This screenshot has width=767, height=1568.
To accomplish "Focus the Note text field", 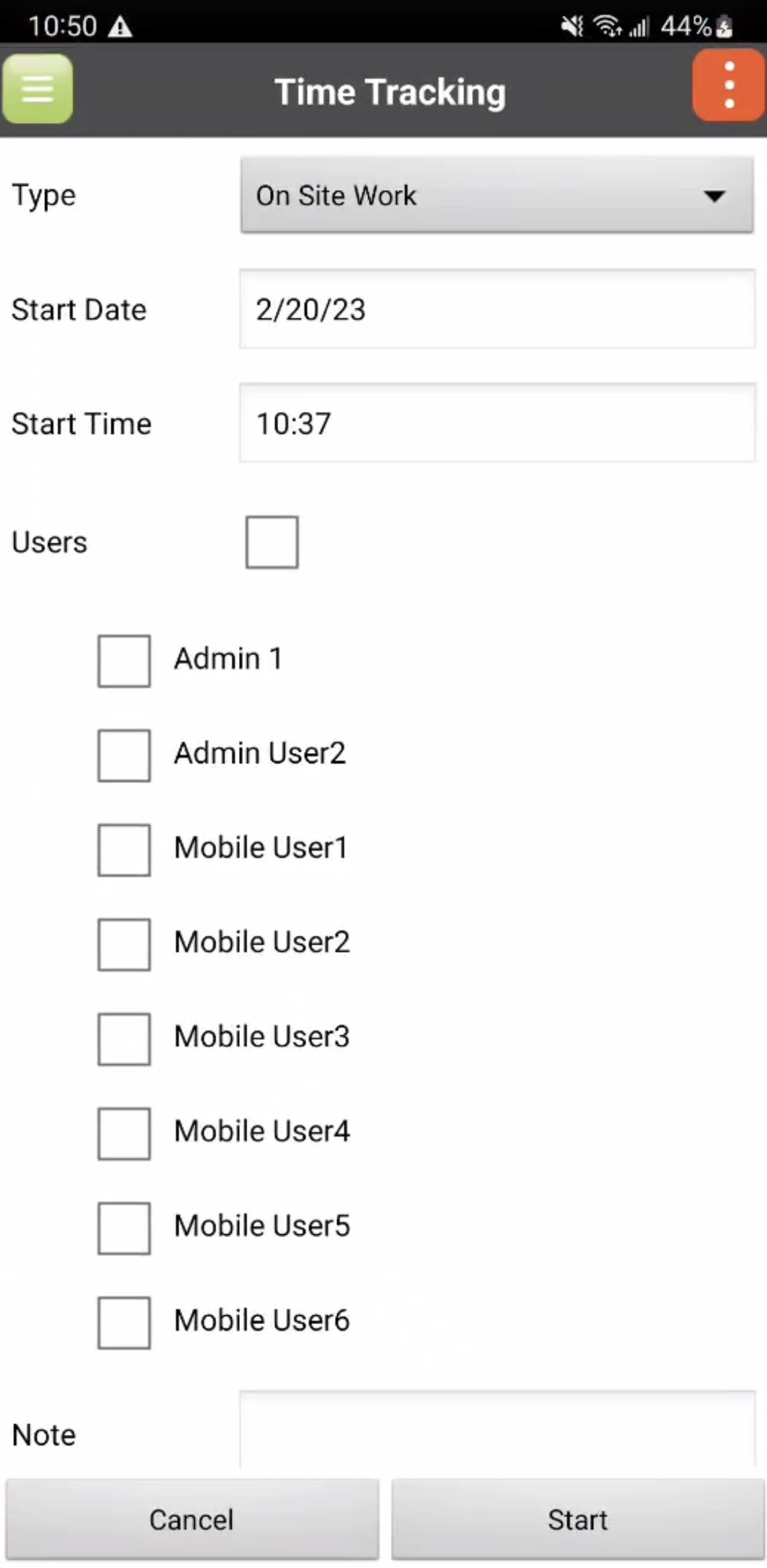I will (497, 1431).
